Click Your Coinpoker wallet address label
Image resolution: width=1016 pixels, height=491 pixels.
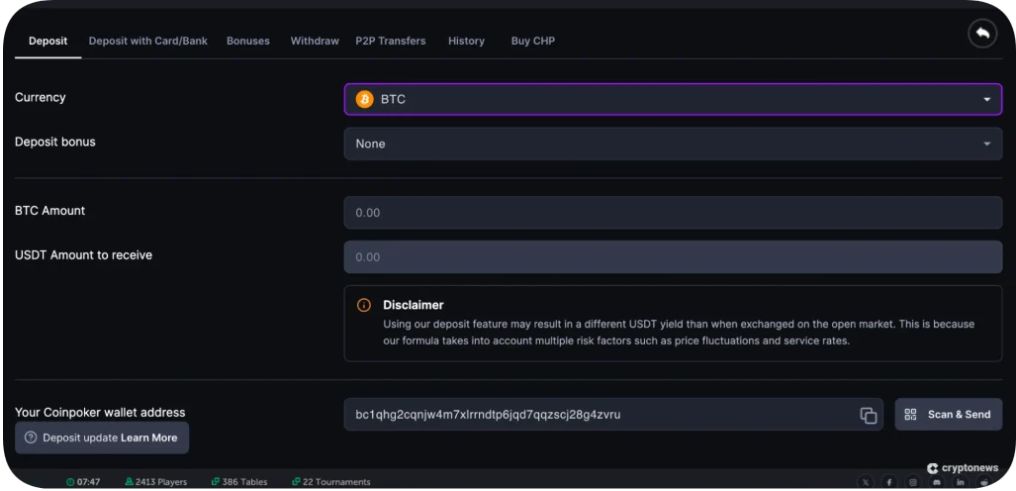[x=100, y=412]
